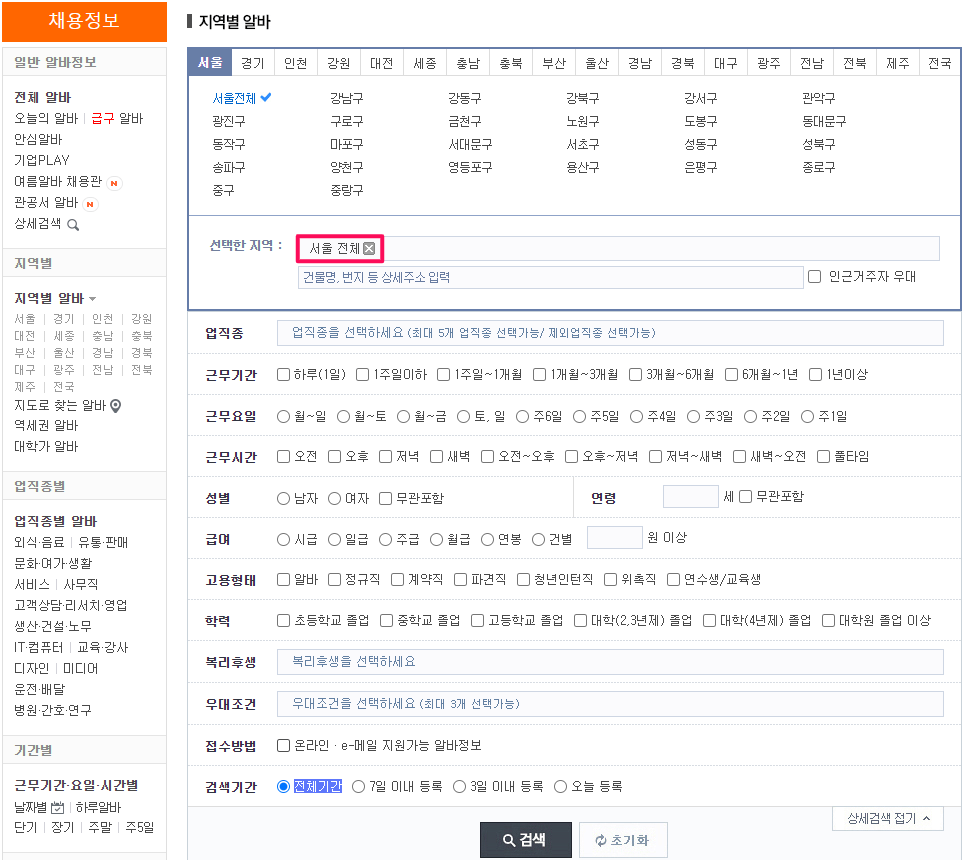
Task: Check the 알바 employment type checkbox
Action: (283, 579)
